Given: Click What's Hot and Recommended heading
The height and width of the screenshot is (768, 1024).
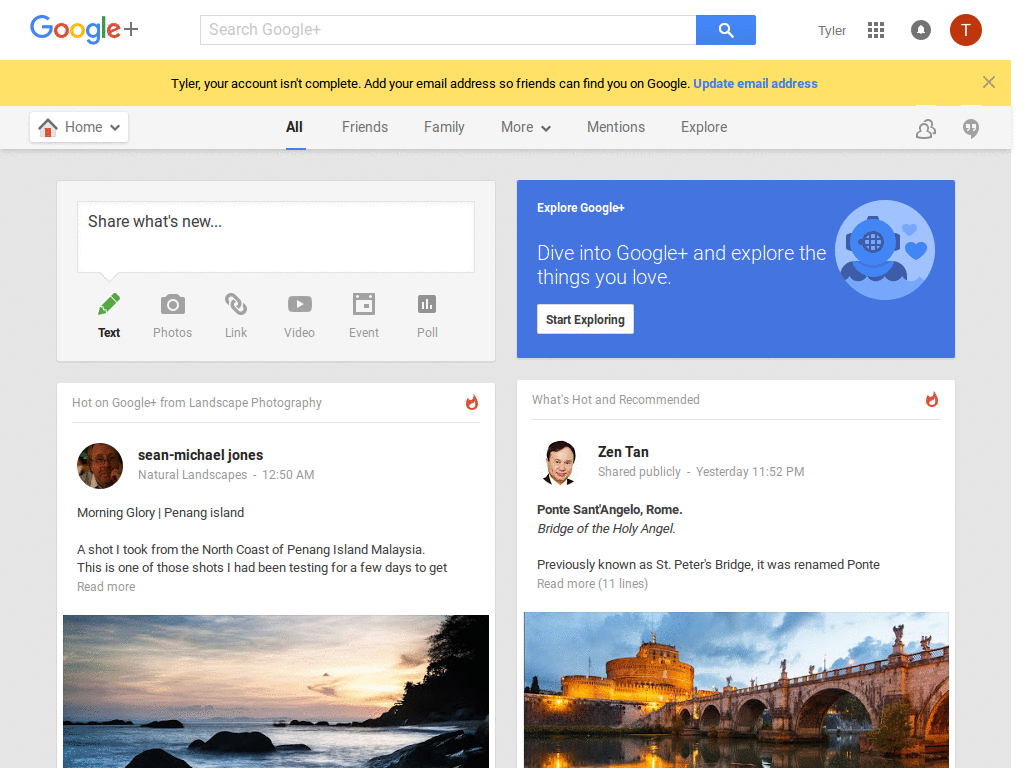Looking at the screenshot, I should click(616, 399).
